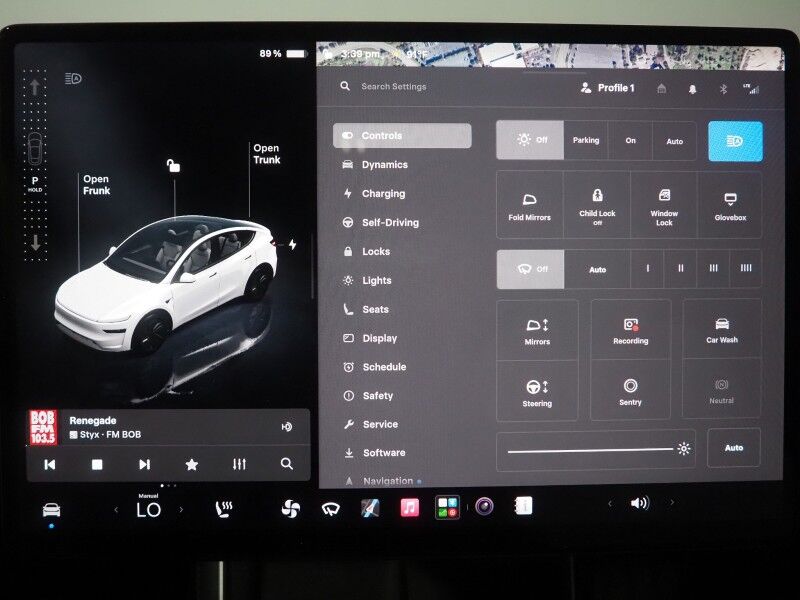800x600 pixels.
Task: Tap Fold Mirrors
Action: pos(530,205)
